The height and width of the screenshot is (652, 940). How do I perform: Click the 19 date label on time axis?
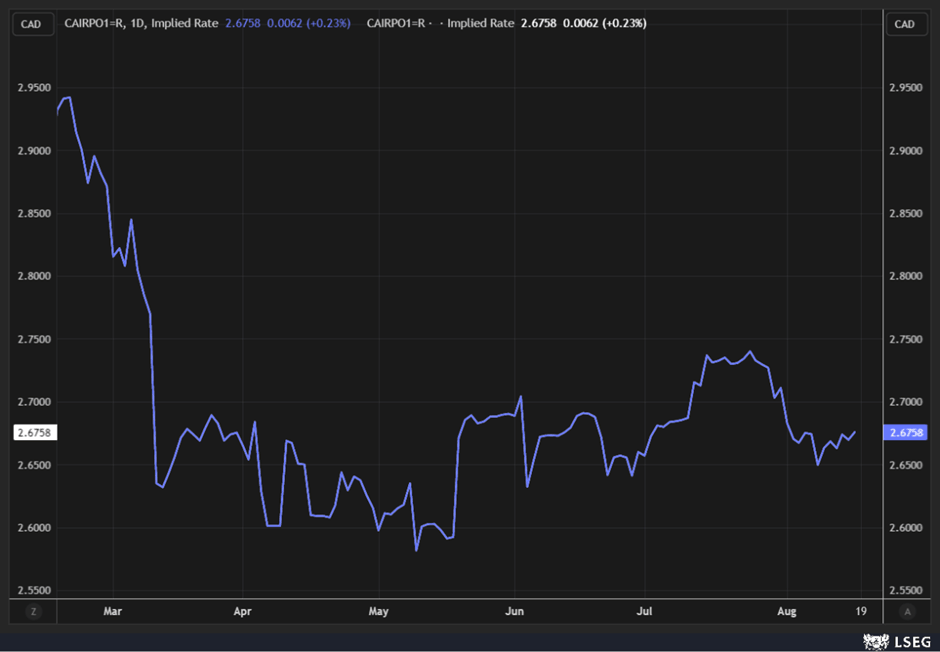tap(861, 610)
